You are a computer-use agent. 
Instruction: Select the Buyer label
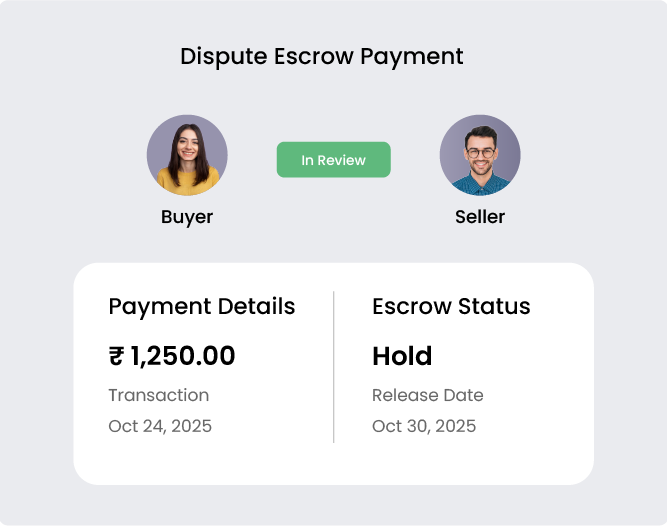(187, 217)
